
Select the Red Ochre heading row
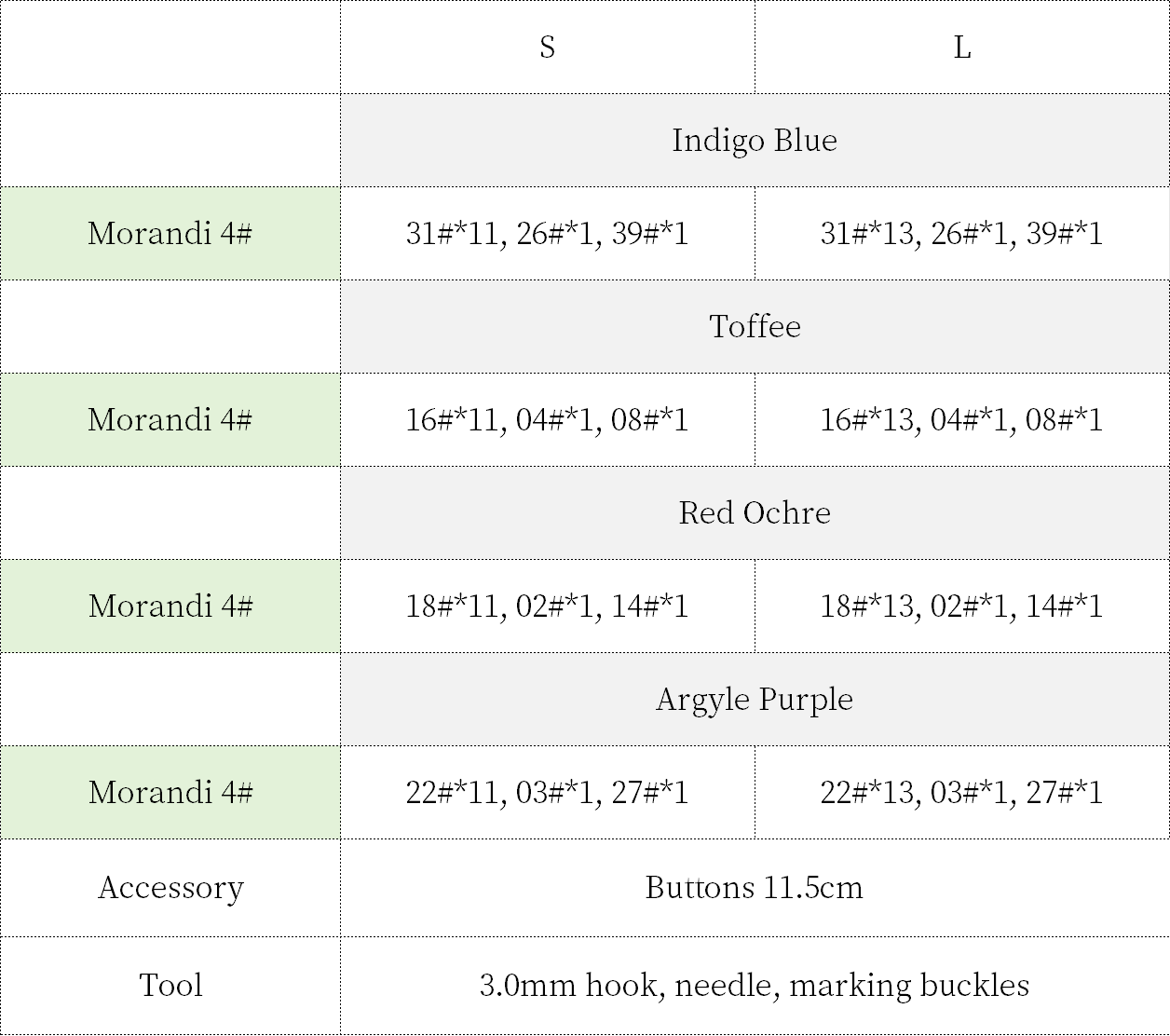click(755, 512)
